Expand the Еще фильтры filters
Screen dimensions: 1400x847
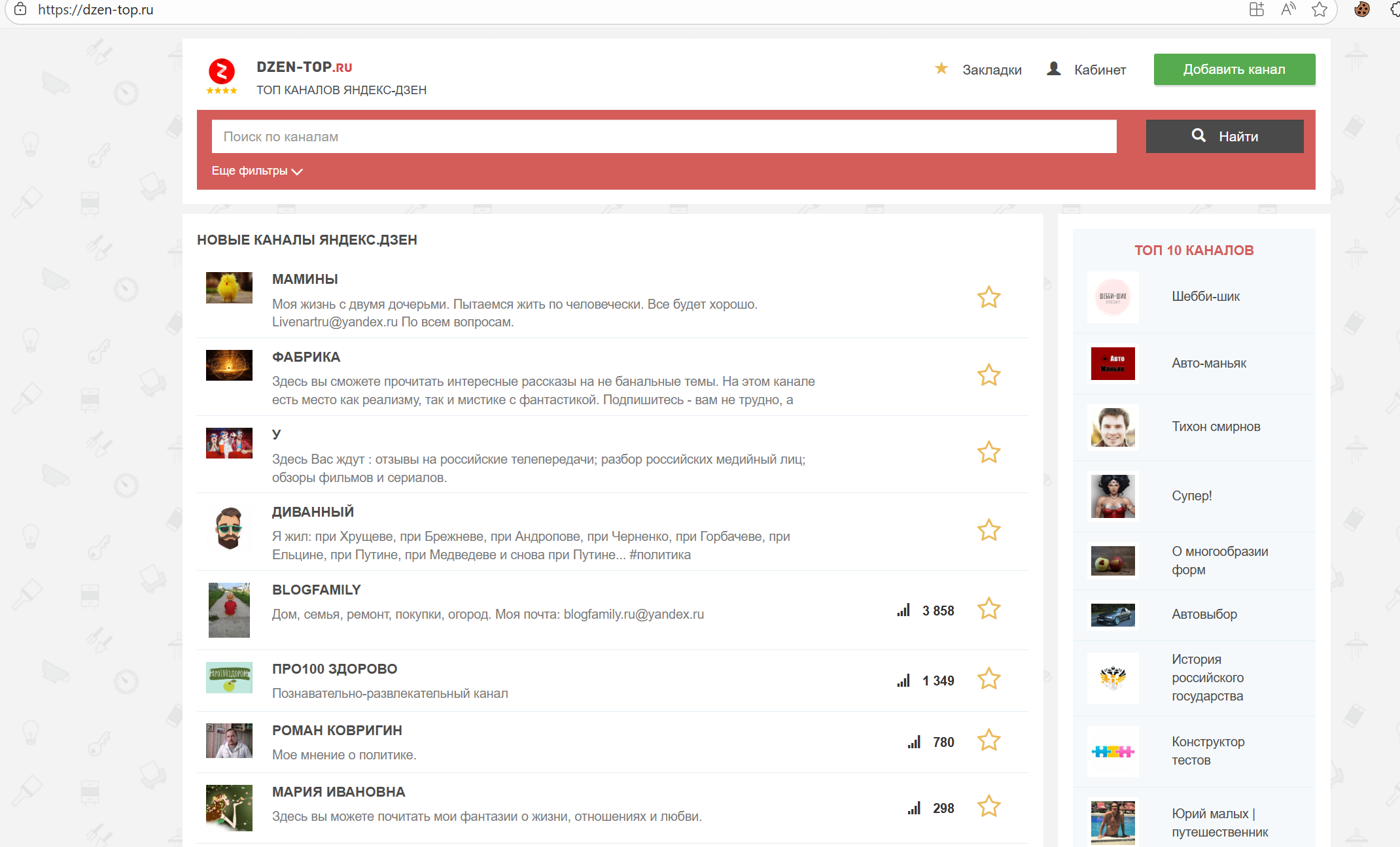click(256, 171)
